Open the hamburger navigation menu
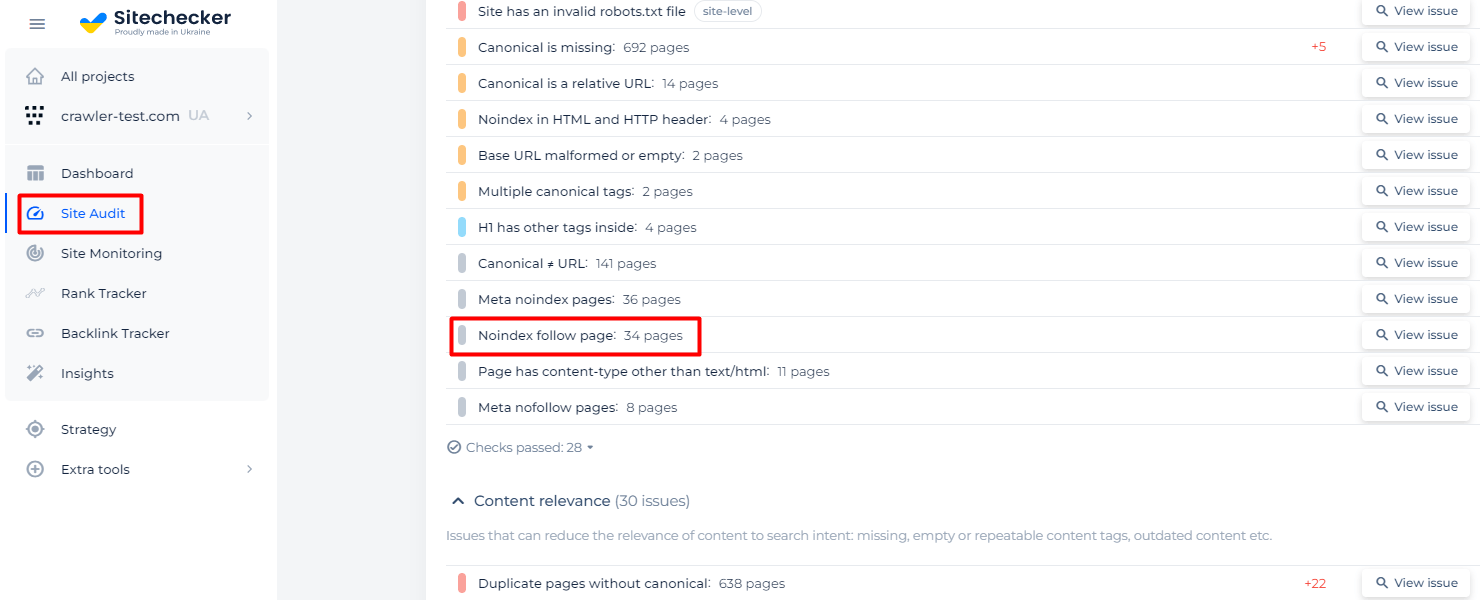This screenshot has height=600, width=1480. pyautogui.click(x=37, y=23)
